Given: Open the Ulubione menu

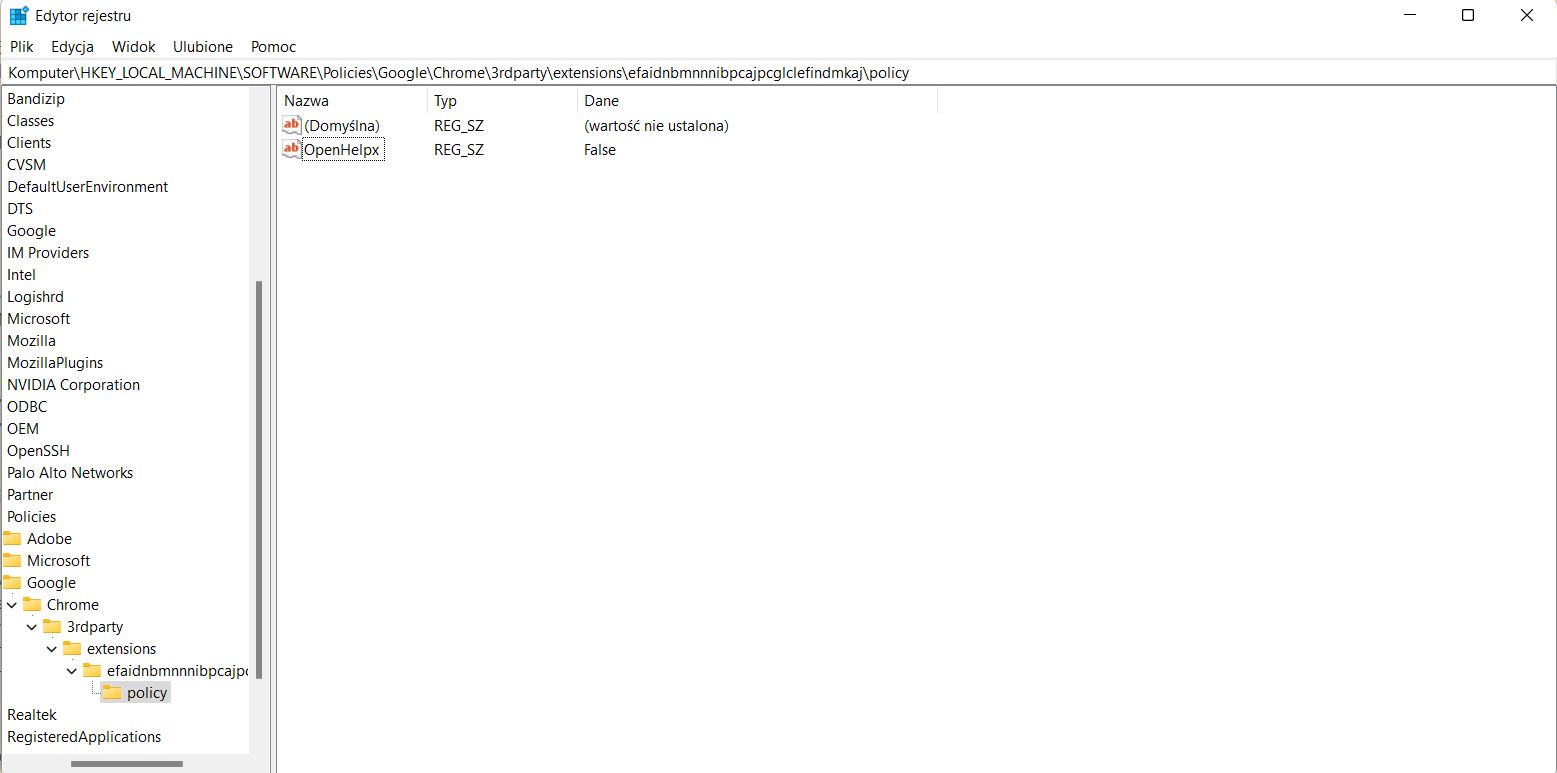Looking at the screenshot, I should pos(202,46).
